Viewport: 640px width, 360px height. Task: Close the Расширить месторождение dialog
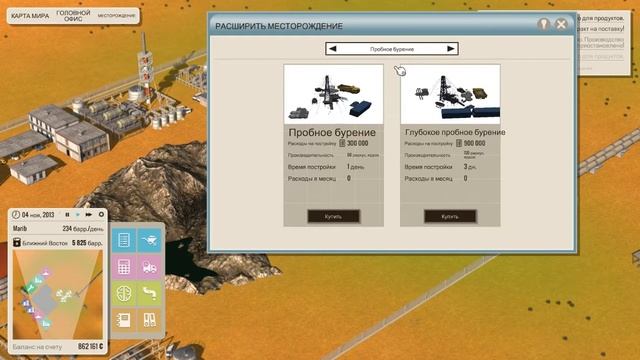(x=561, y=24)
